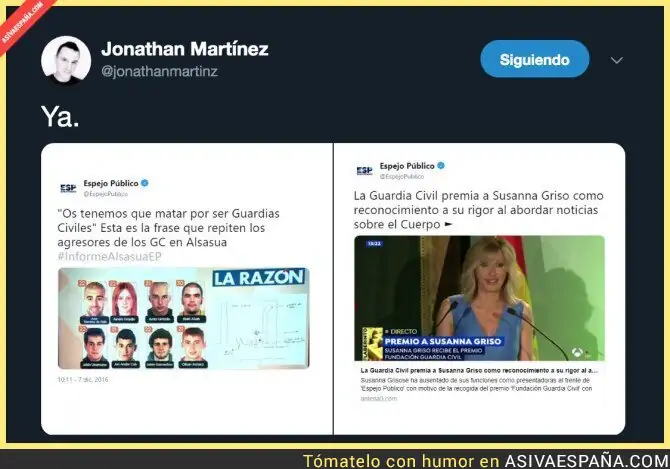Click the arrow glyph after 'sobre el Cuerpo'
Viewport: 670px width, 469px height.
448,224
